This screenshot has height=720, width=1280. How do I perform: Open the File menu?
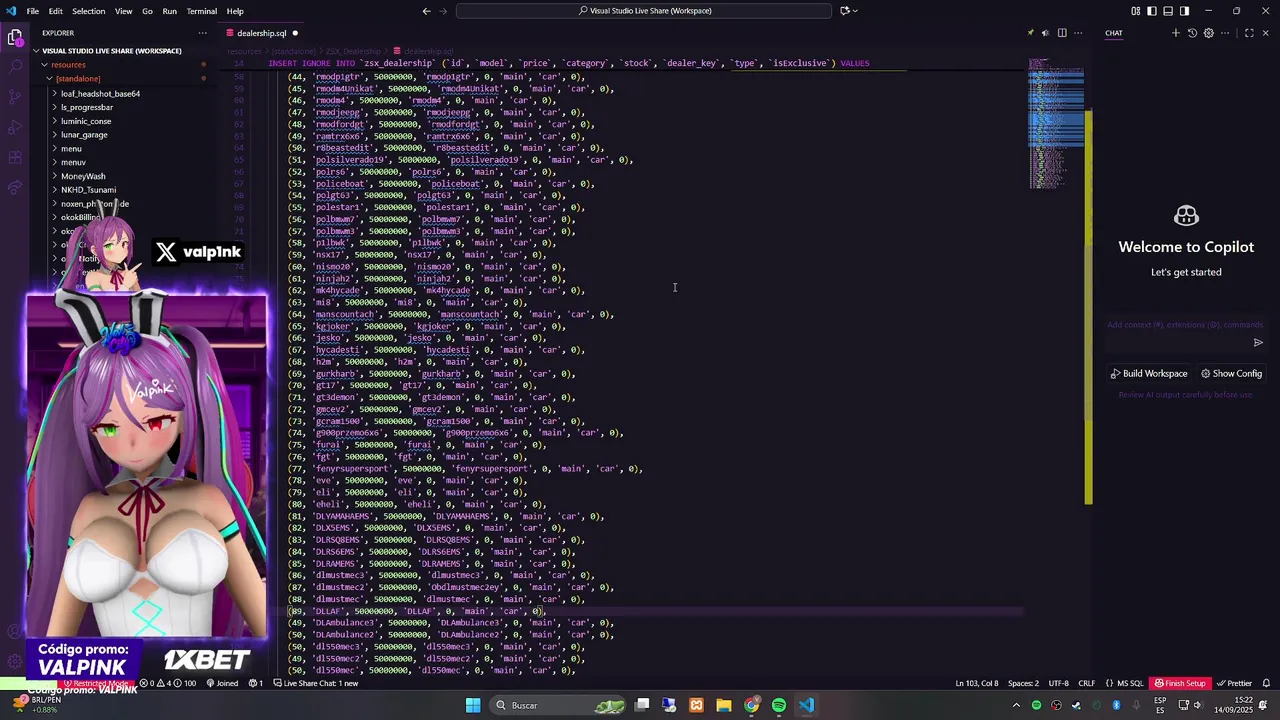point(33,11)
